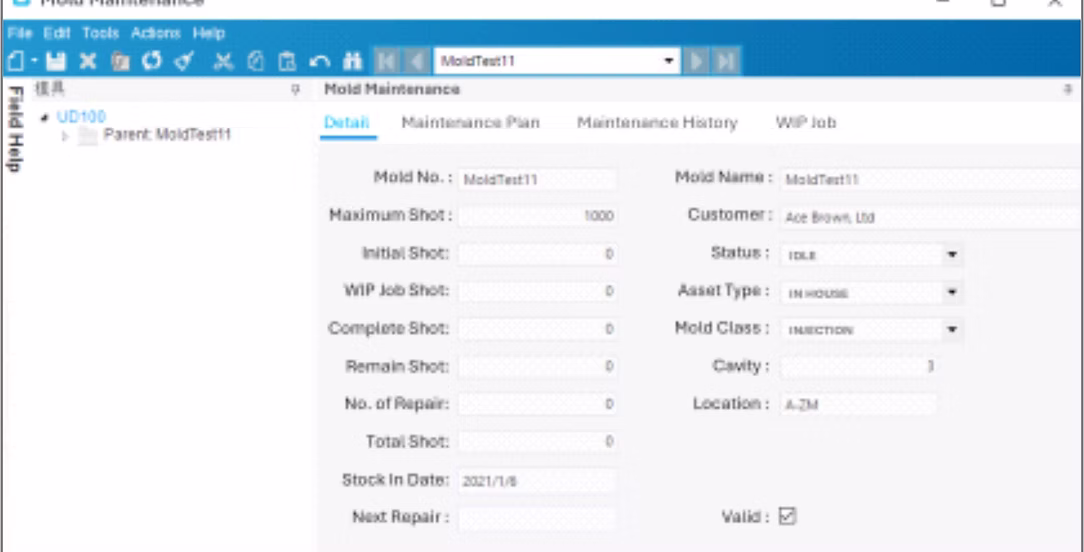Click the Complete Shot field
Screen dimensions: 1084x552
[x=537, y=329]
